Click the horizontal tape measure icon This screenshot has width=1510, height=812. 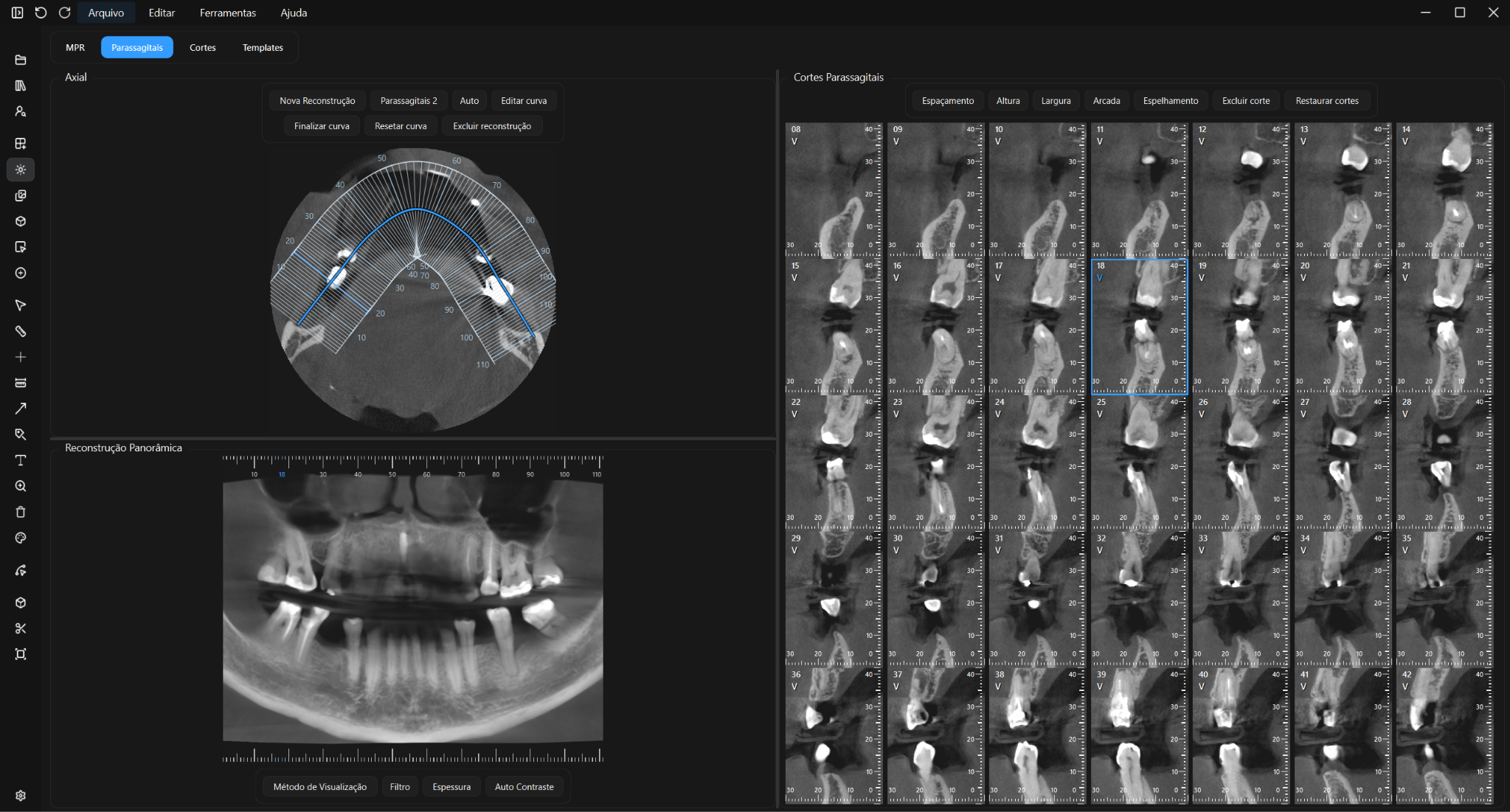[21, 383]
